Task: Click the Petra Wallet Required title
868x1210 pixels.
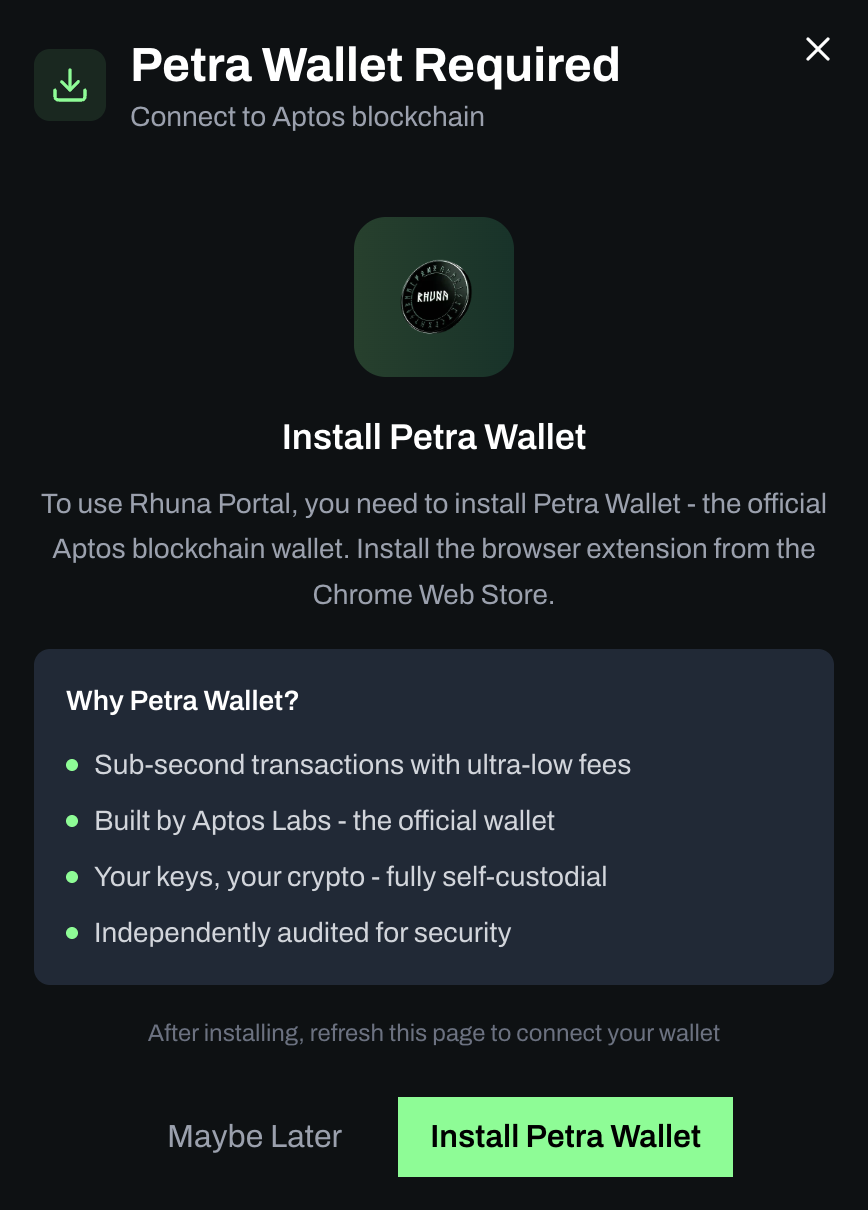Action: point(375,65)
